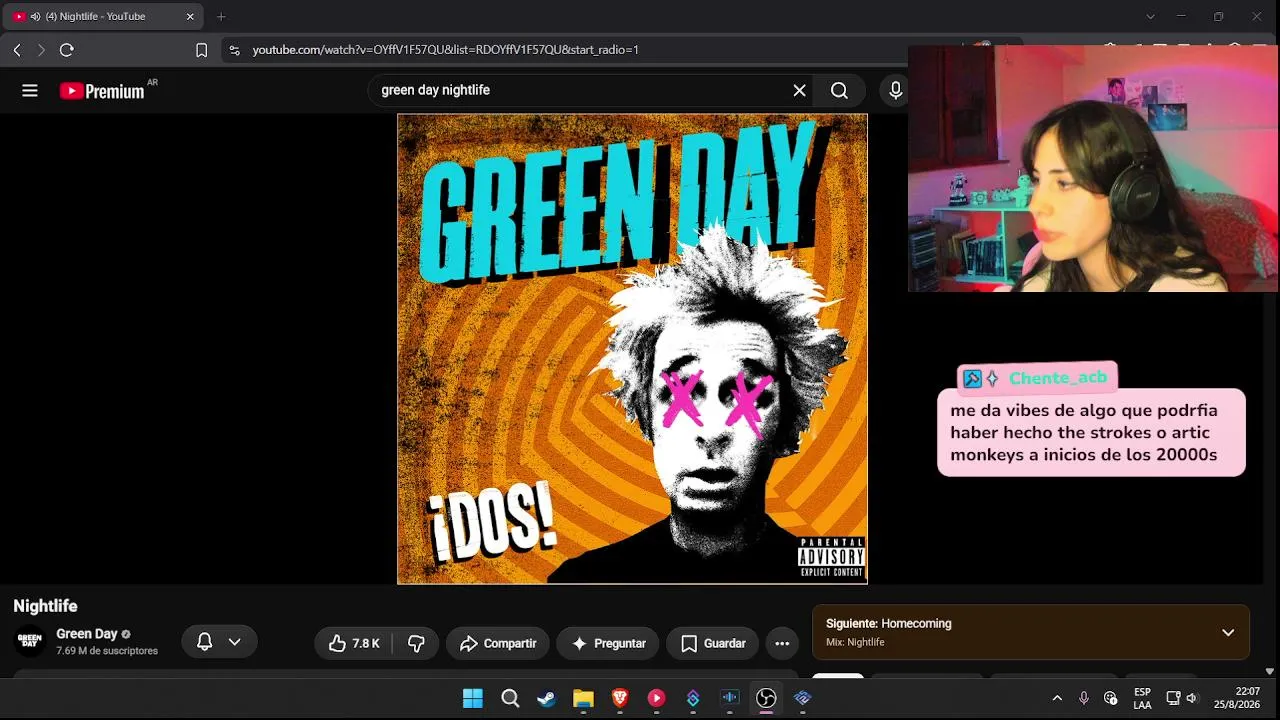Screen dimensions: 1280x720
Task: Switch to Brave browser in taskbar
Action: (620, 698)
